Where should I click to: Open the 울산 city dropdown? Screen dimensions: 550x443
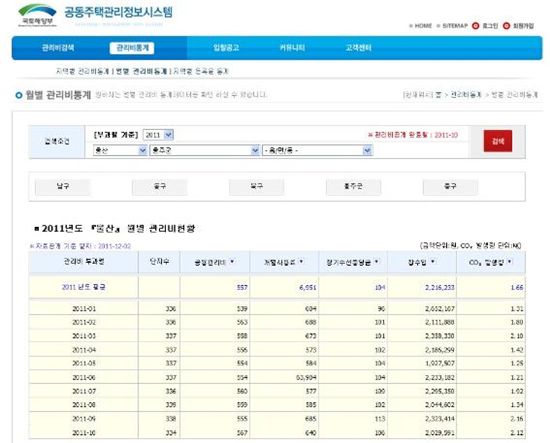pos(120,150)
